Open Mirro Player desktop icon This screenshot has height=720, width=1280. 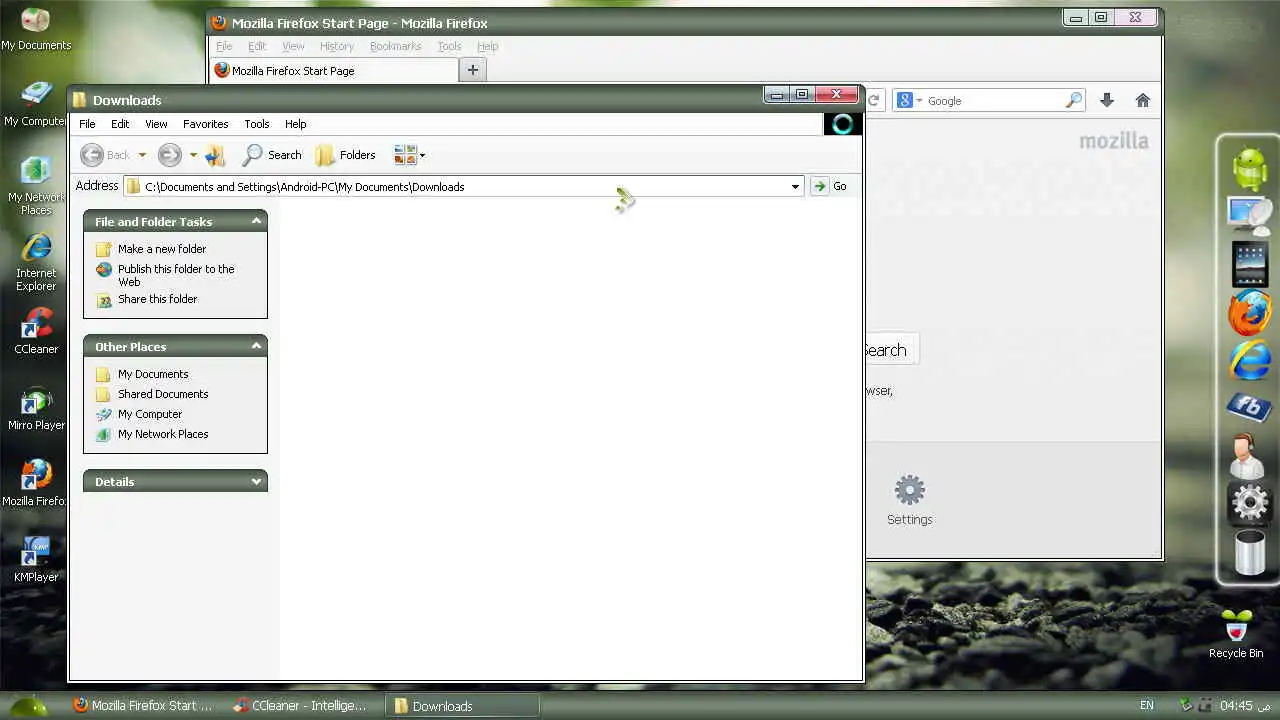[x=36, y=408]
